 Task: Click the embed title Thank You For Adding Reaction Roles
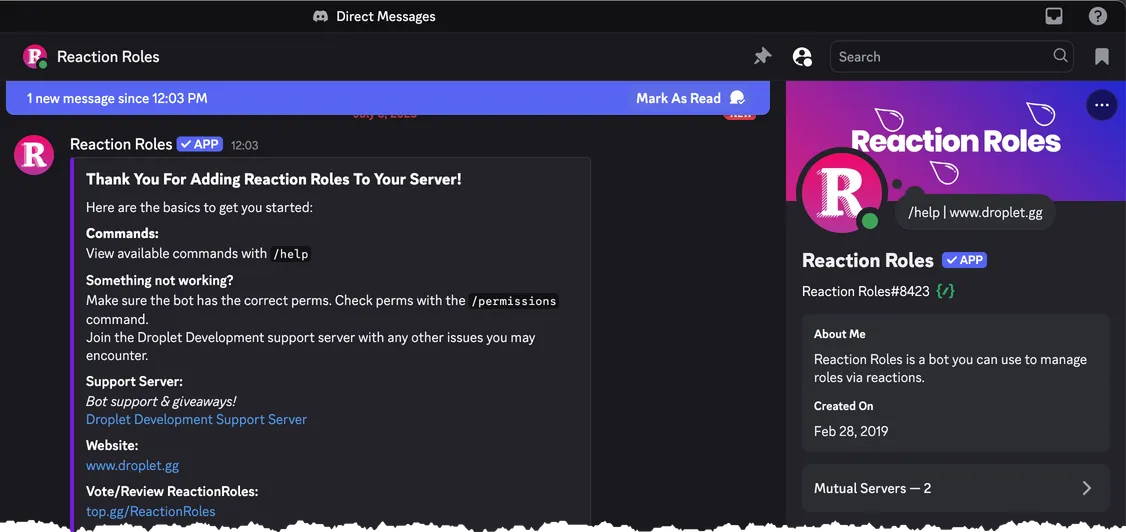pos(274,179)
